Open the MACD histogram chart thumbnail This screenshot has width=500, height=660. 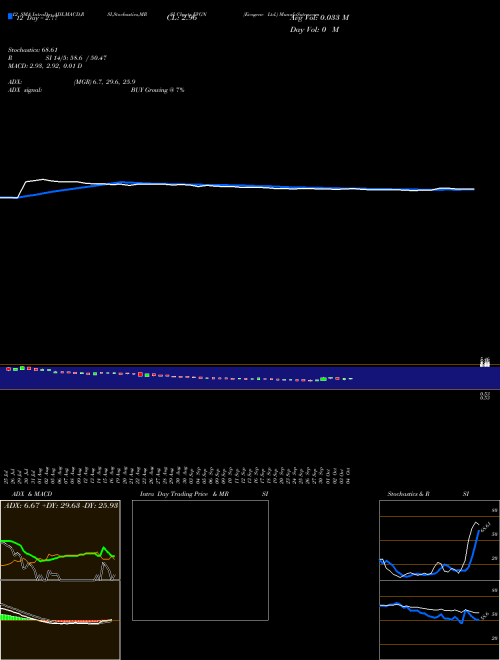click(60, 620)
